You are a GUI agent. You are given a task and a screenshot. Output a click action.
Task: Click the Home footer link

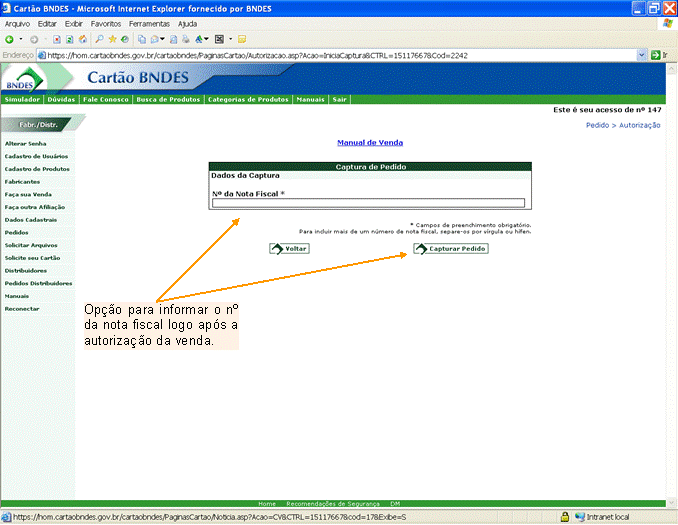(267, 504)
